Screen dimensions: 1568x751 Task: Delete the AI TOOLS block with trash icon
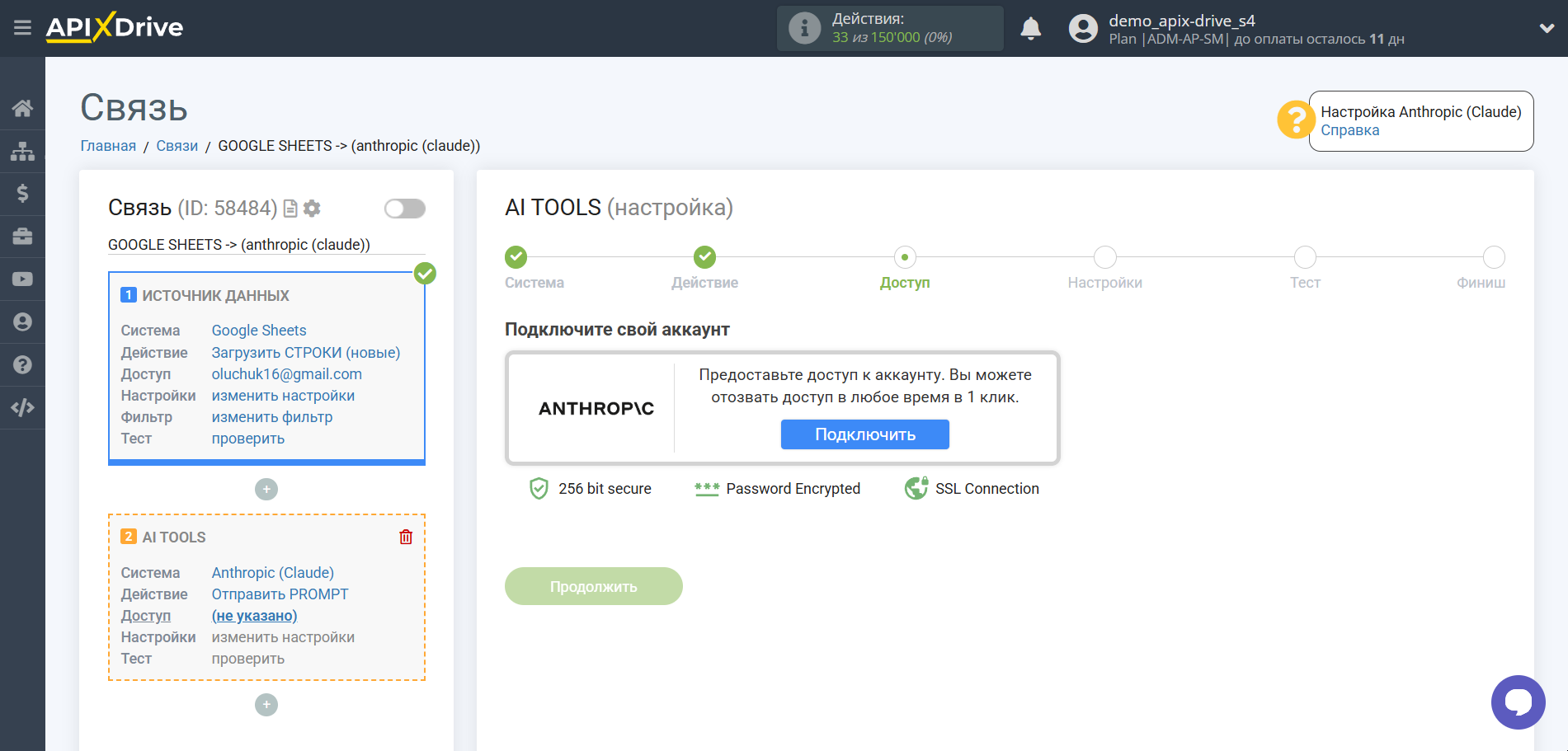406,537
